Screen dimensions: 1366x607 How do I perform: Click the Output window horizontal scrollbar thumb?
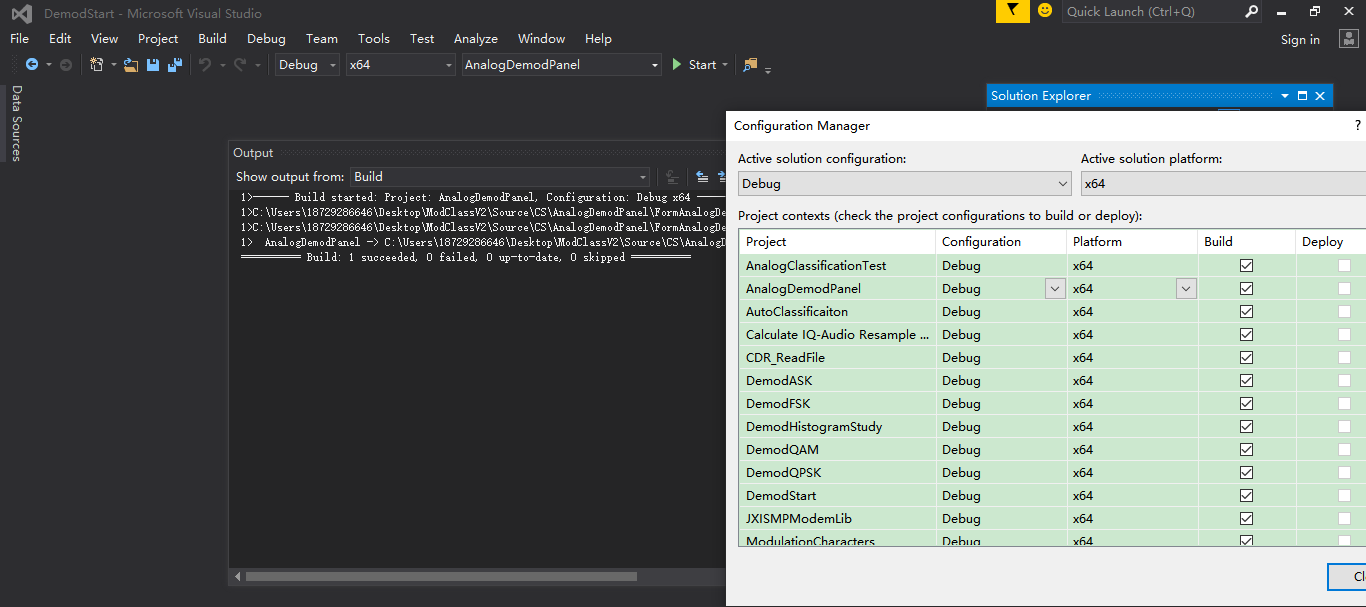(441, 577)
